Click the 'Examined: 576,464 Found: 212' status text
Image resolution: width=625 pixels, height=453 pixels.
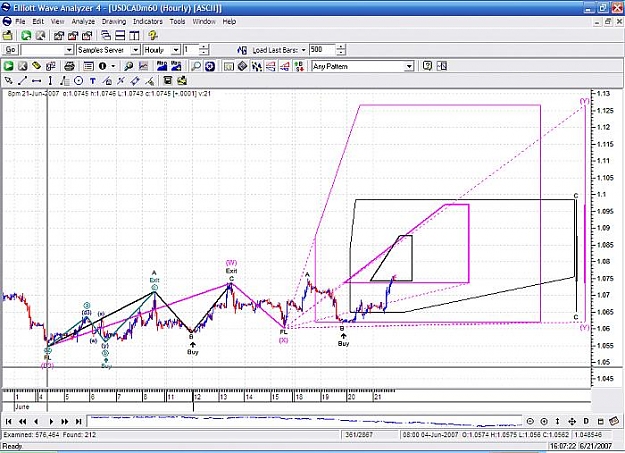coord(50,435)
